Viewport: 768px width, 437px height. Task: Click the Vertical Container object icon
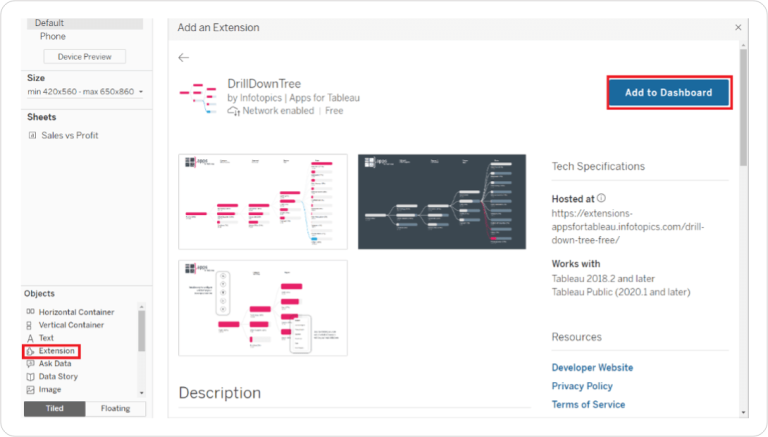[x=29, y=325]
